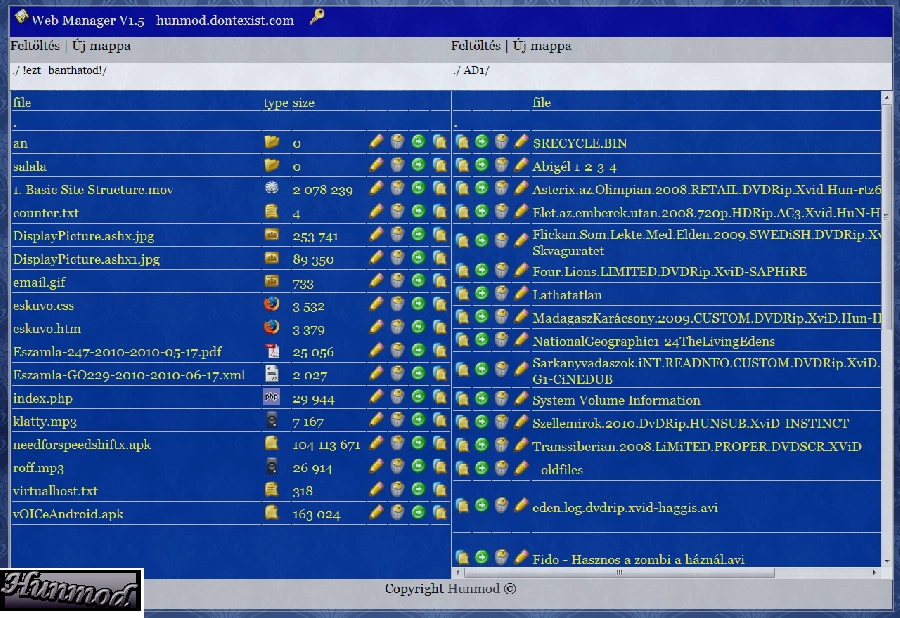900x618 pixels.
Task: Open the 'an' folder in left panel
Action: [x=20, y=143]
